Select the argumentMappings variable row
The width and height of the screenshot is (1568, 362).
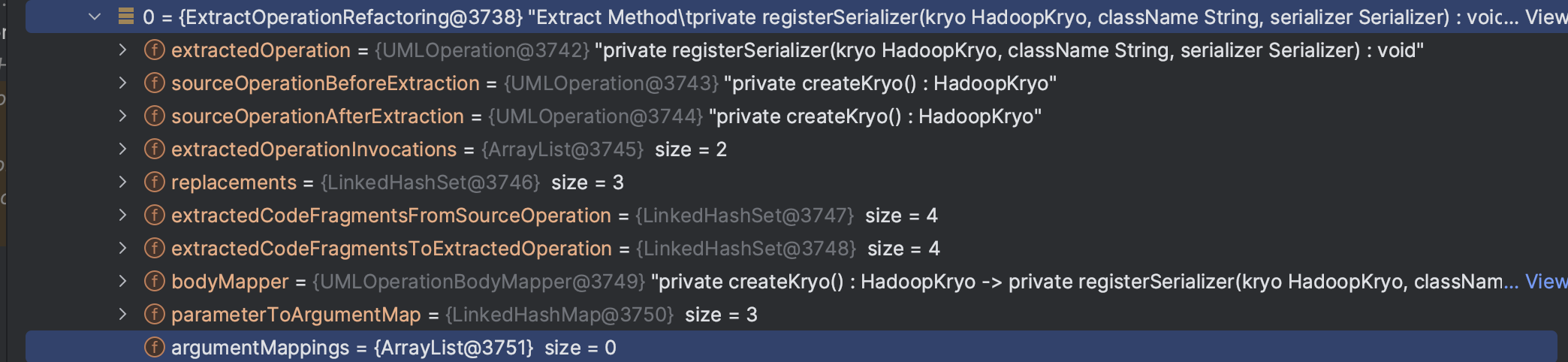(x=792, y=348)
